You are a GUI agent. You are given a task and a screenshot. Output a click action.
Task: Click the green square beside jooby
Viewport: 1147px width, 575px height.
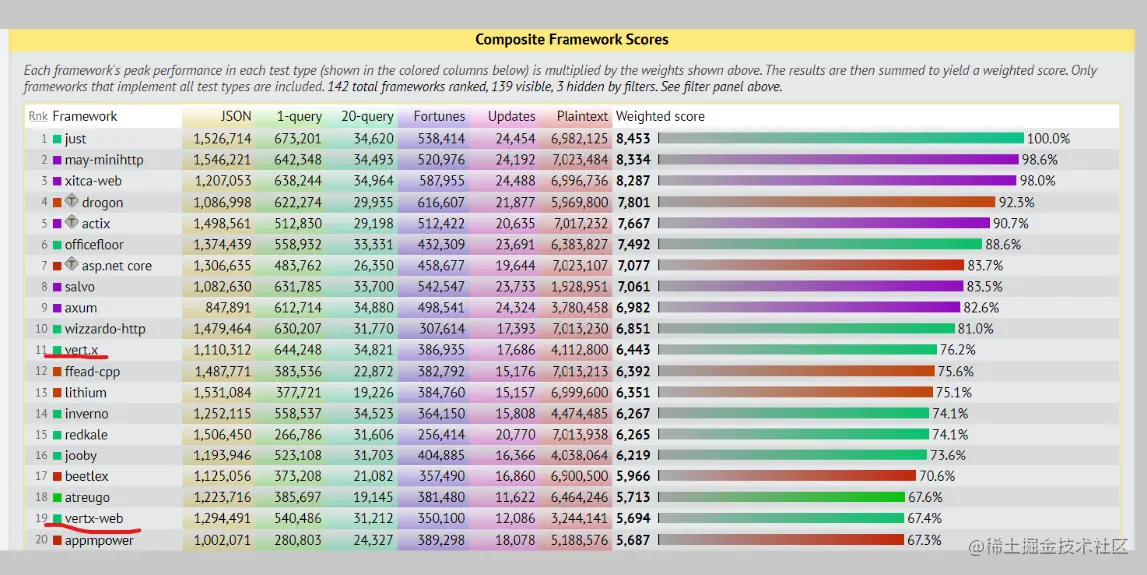point(57,456)
